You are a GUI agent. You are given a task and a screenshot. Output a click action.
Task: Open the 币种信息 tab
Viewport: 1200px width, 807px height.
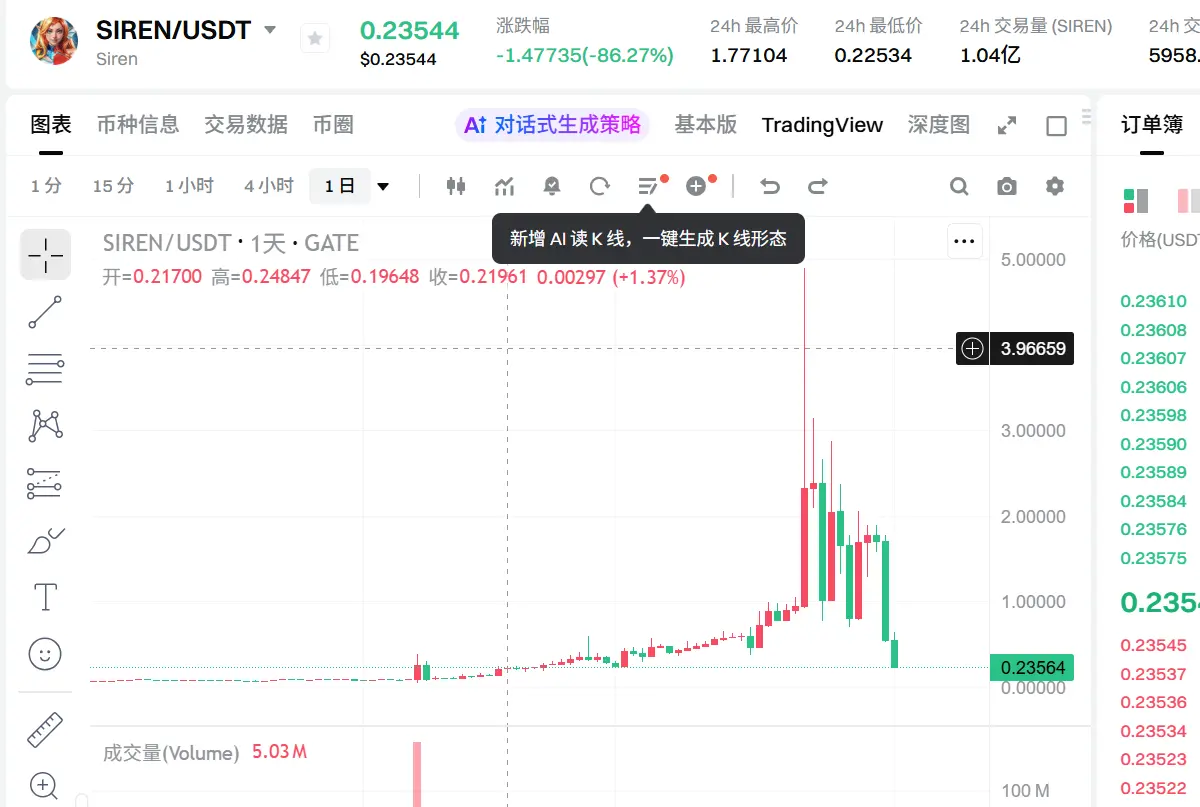138,125
